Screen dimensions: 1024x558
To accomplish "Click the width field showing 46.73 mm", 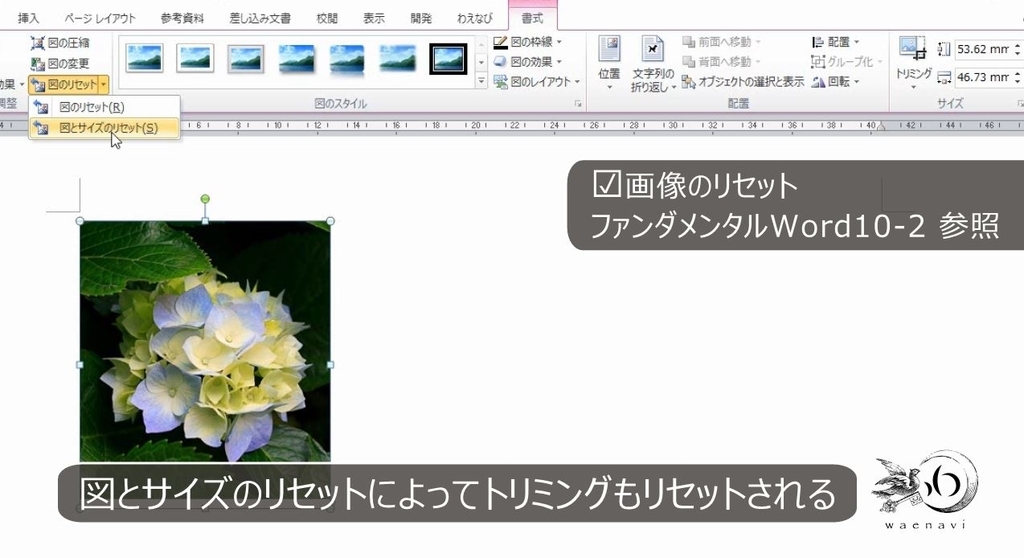I will [982, 77].
